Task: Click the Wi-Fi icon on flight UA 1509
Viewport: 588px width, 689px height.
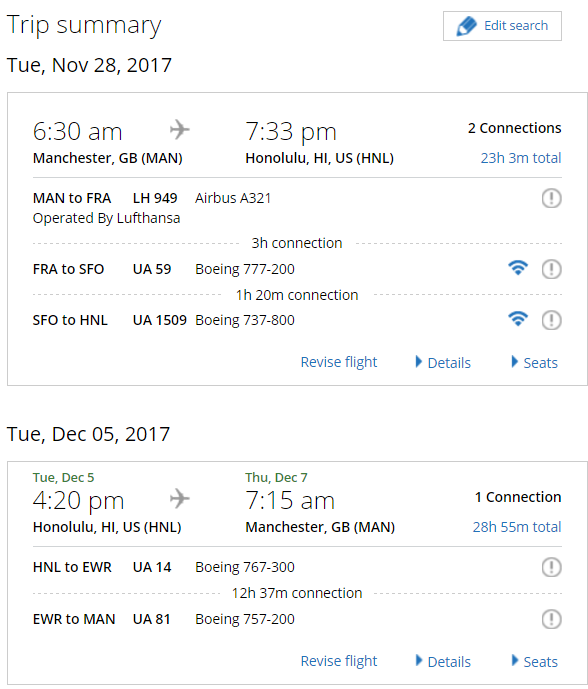Action: point(518,318)
